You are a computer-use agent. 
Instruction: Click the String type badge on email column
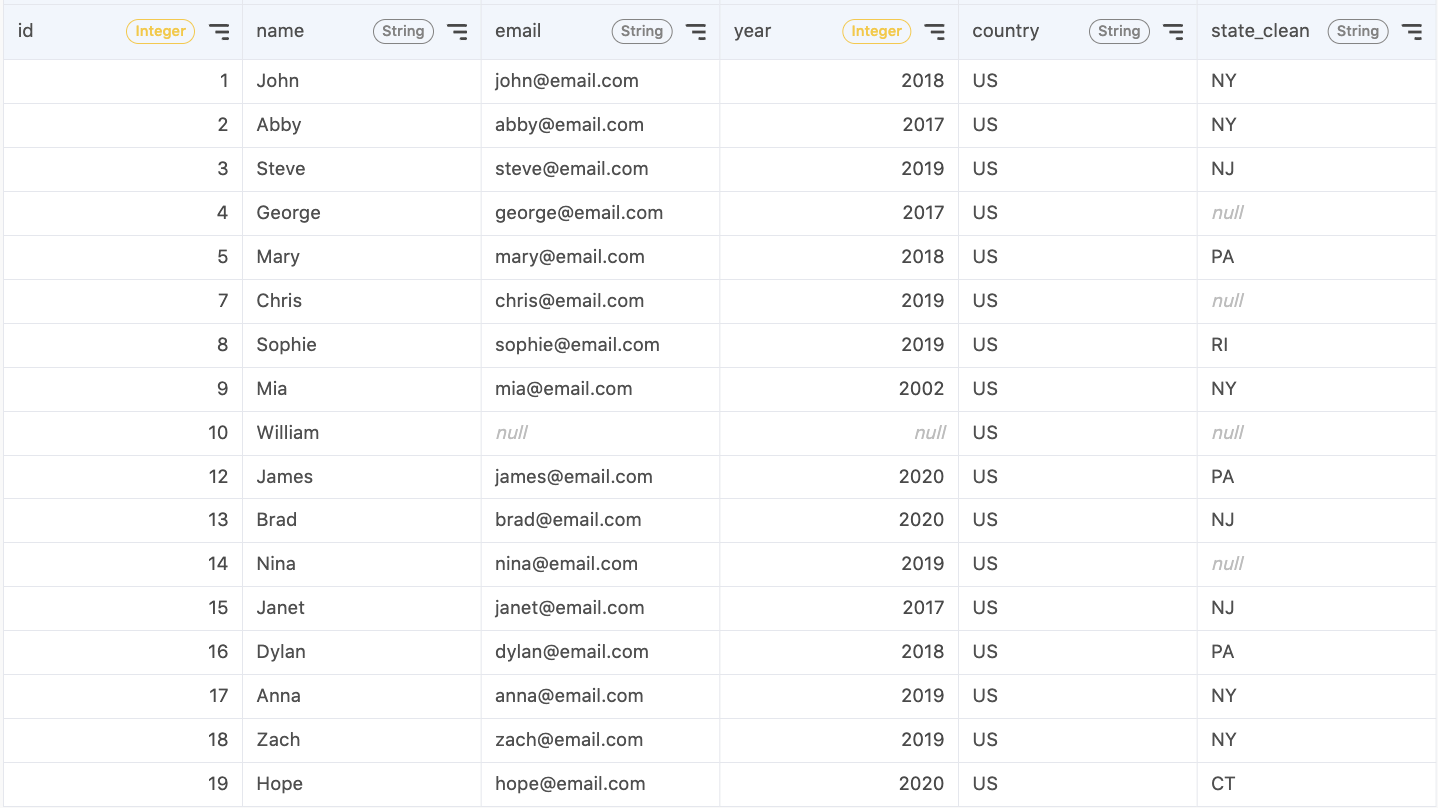642,31
